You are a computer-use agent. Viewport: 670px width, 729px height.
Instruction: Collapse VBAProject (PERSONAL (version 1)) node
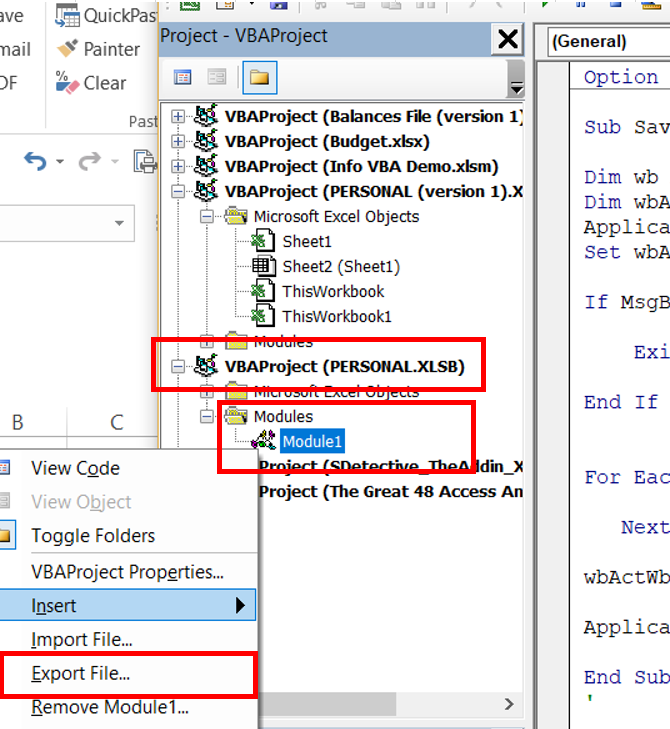click(x=178, y=192)
